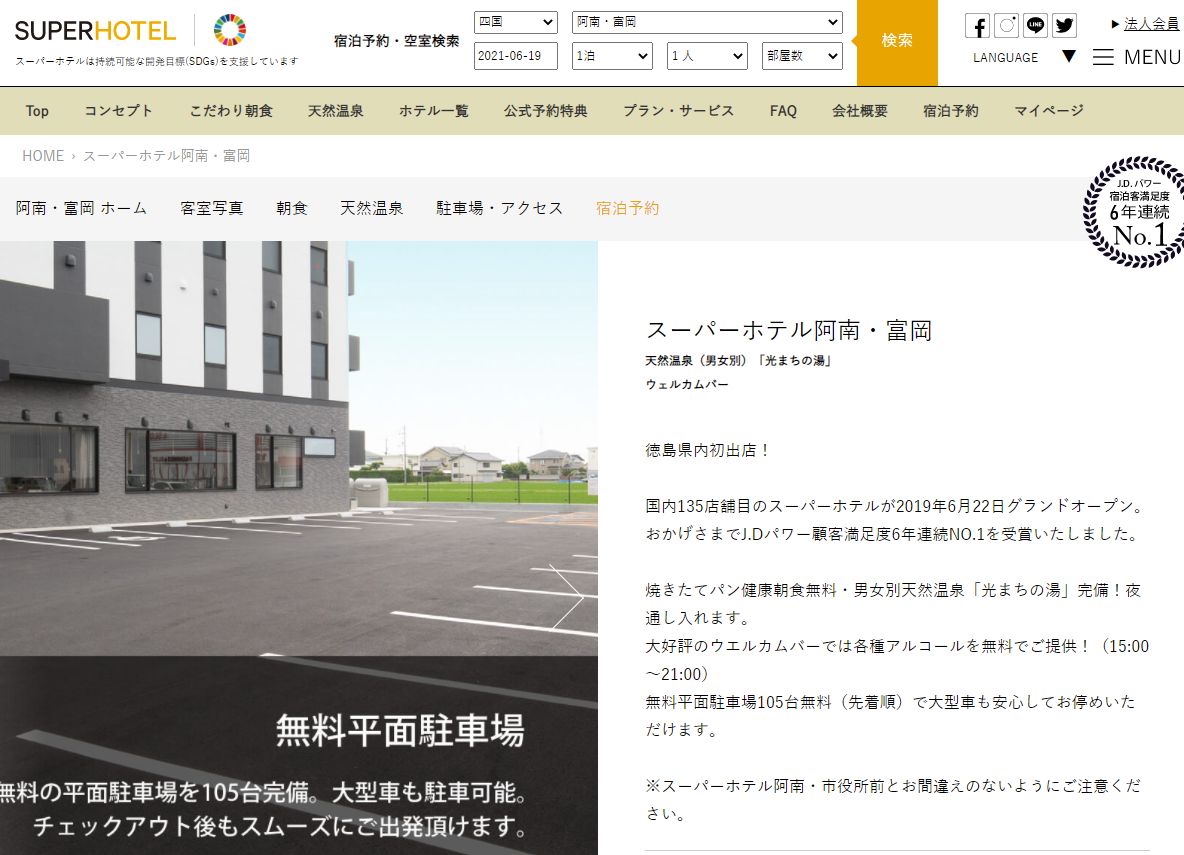This screenshot has height=855, width=1184.
Task: Open the Instagram icon link
Action: [x=1006, y=26]
